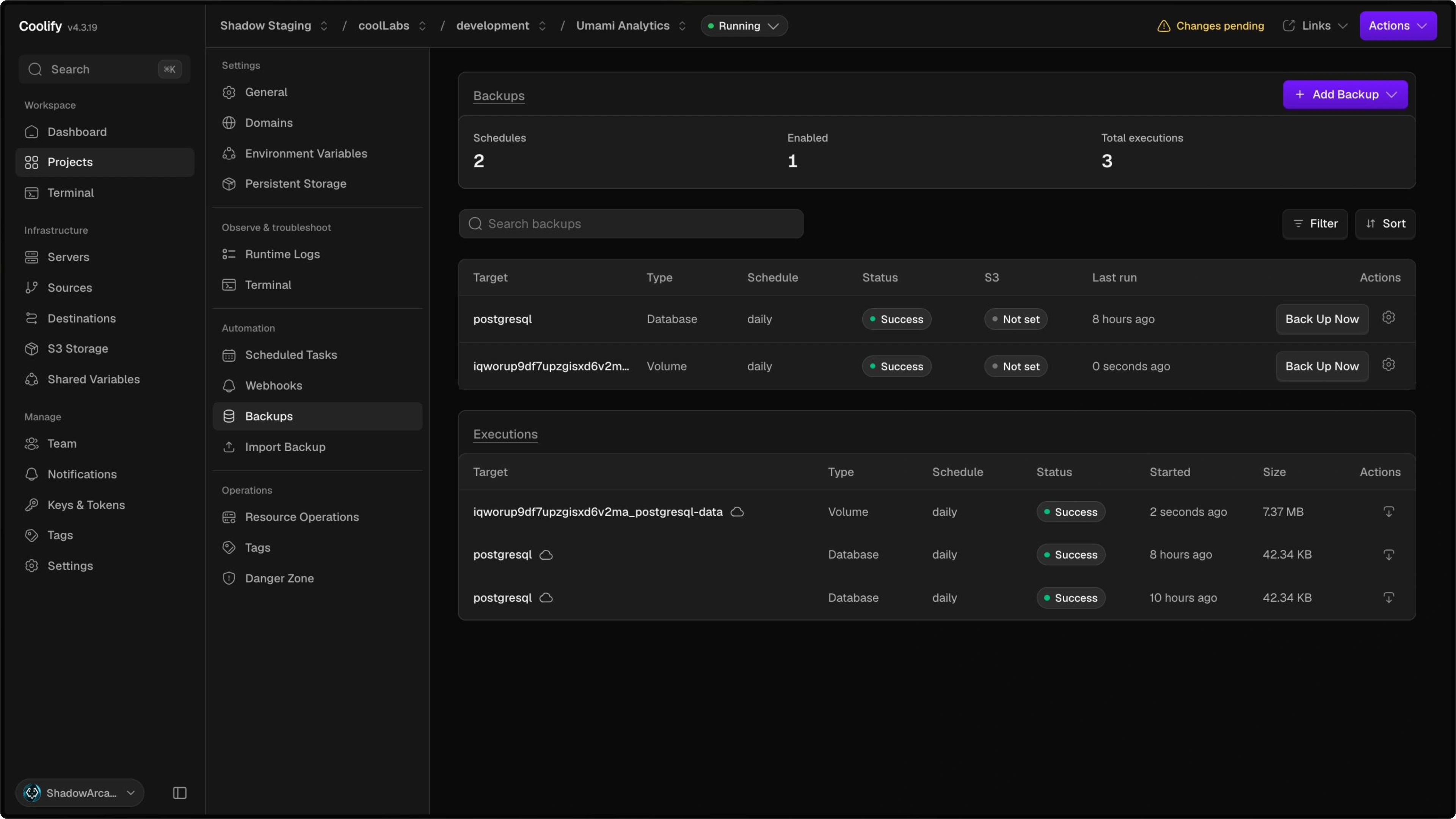The height and width of the screenshot is (819, 1456).
Task: Open the global Search box
Action: [105, 69]
